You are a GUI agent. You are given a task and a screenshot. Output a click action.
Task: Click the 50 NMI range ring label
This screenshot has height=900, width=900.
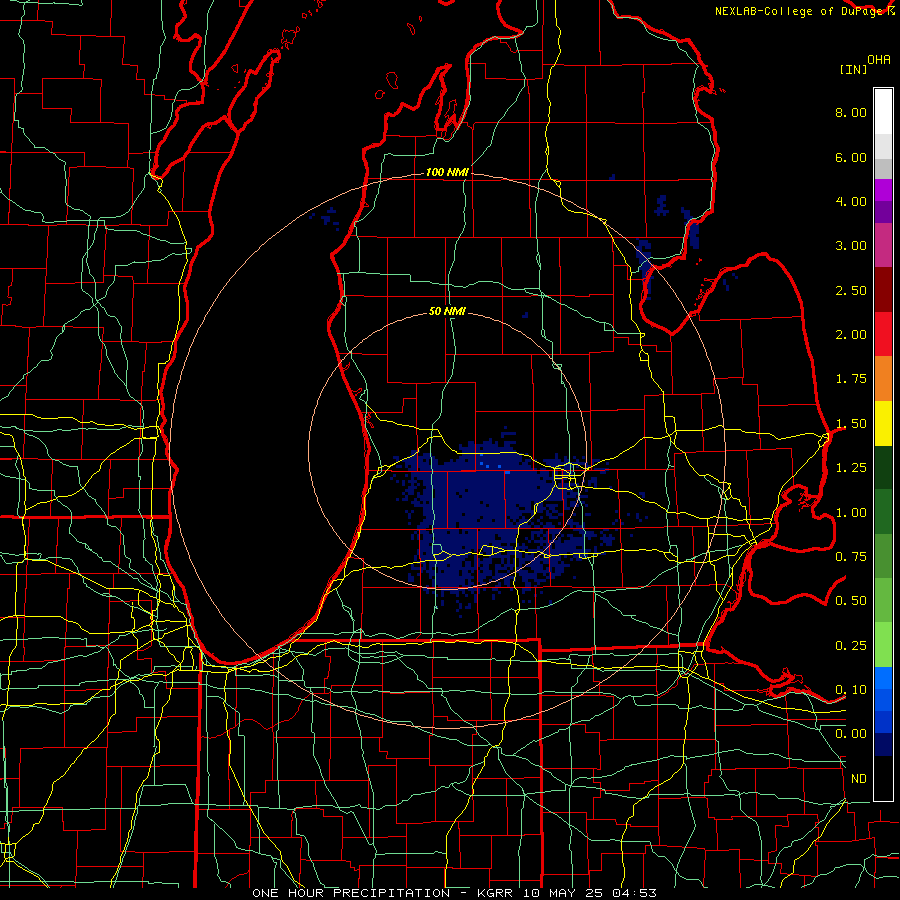pyautogui.click(x=447, y=312)
